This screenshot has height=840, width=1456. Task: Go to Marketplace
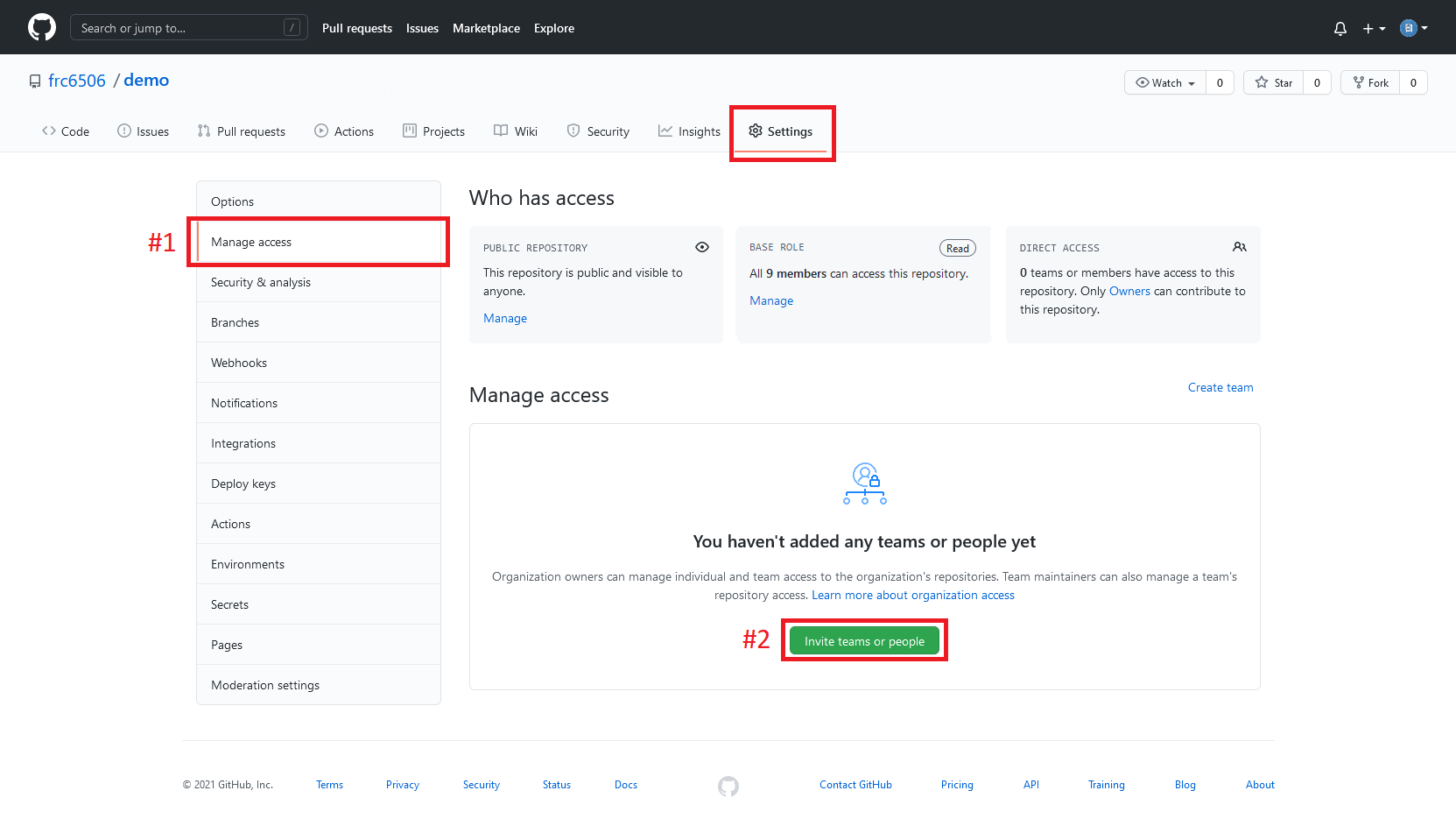486,28
